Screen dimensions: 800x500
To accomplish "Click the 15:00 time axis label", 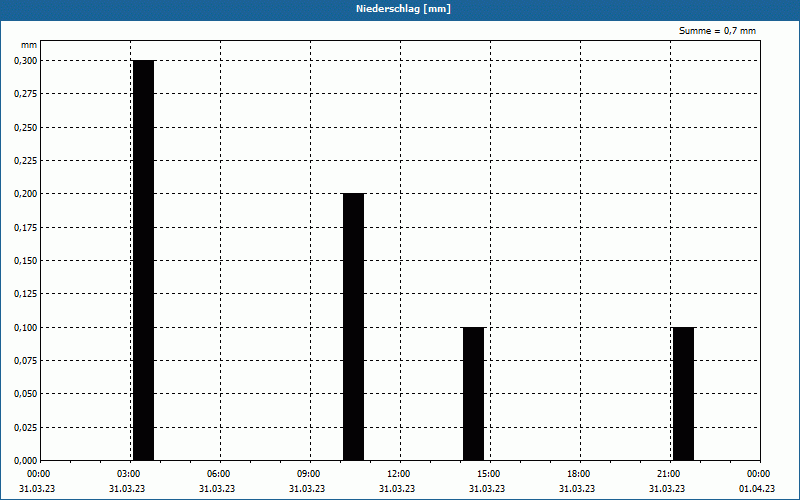I will (489, 474).
